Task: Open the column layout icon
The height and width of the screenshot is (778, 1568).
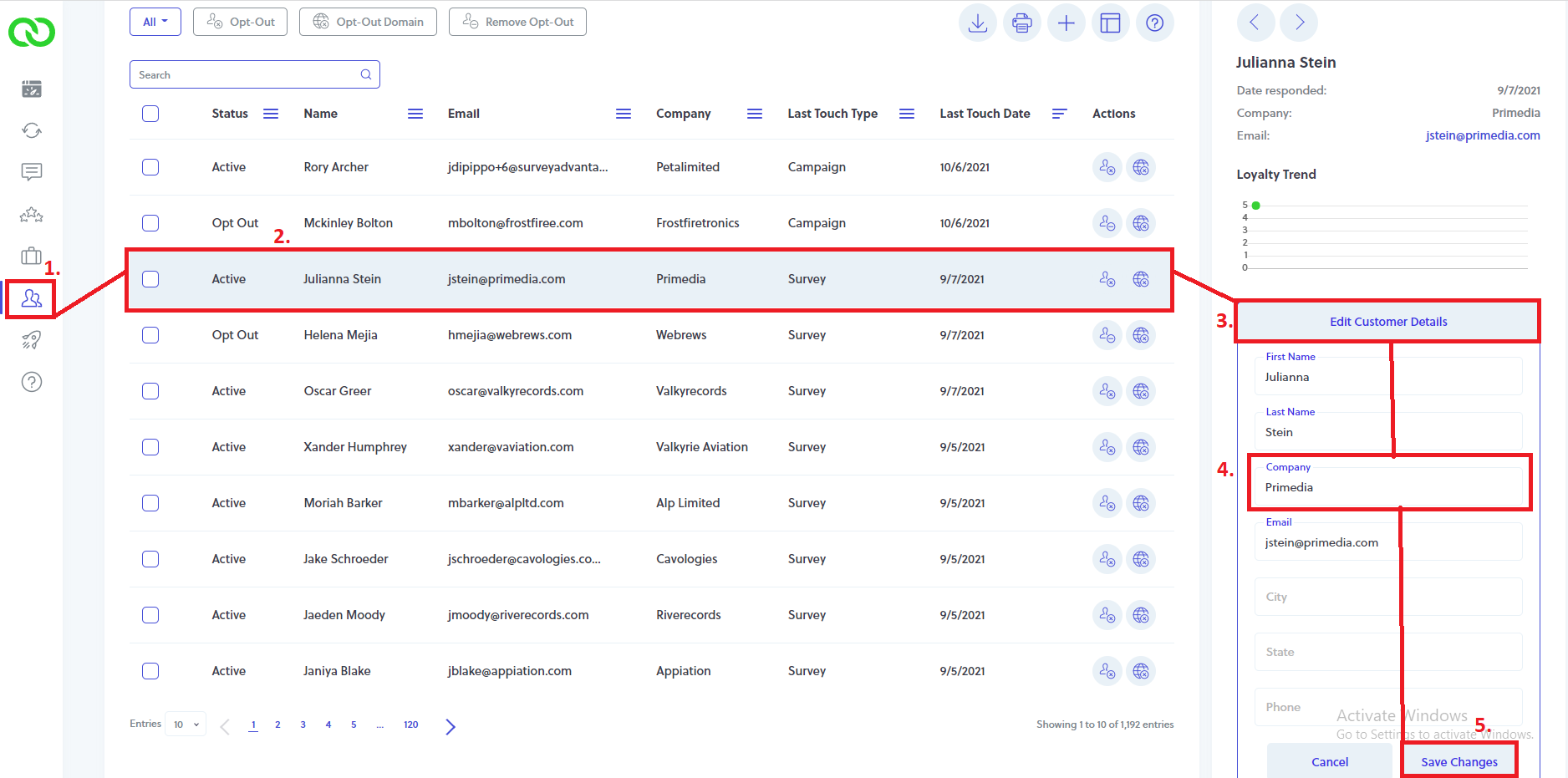Action: (1110, 23)
